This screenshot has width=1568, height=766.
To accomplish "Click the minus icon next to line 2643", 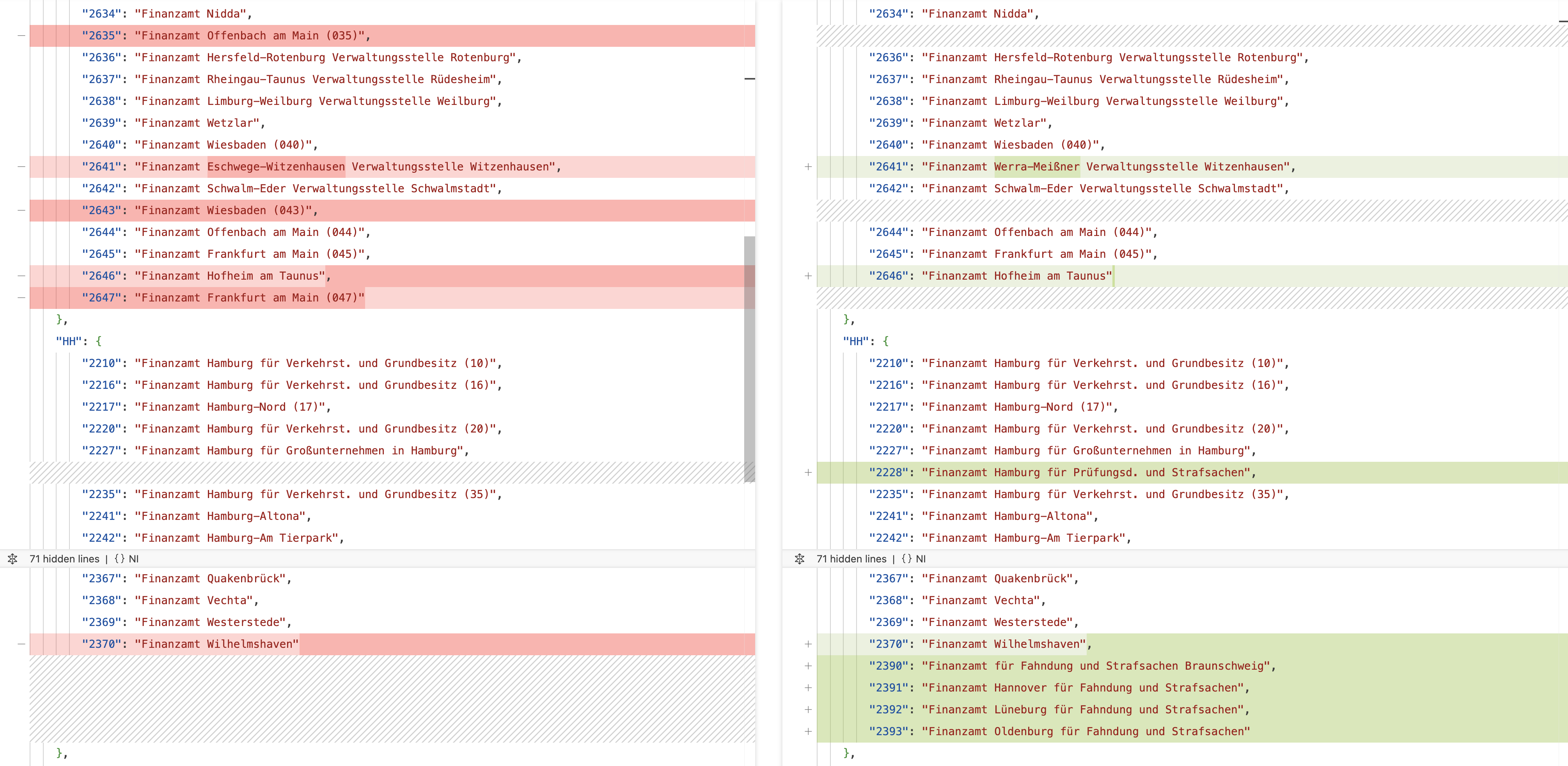I will coord(21,211).
